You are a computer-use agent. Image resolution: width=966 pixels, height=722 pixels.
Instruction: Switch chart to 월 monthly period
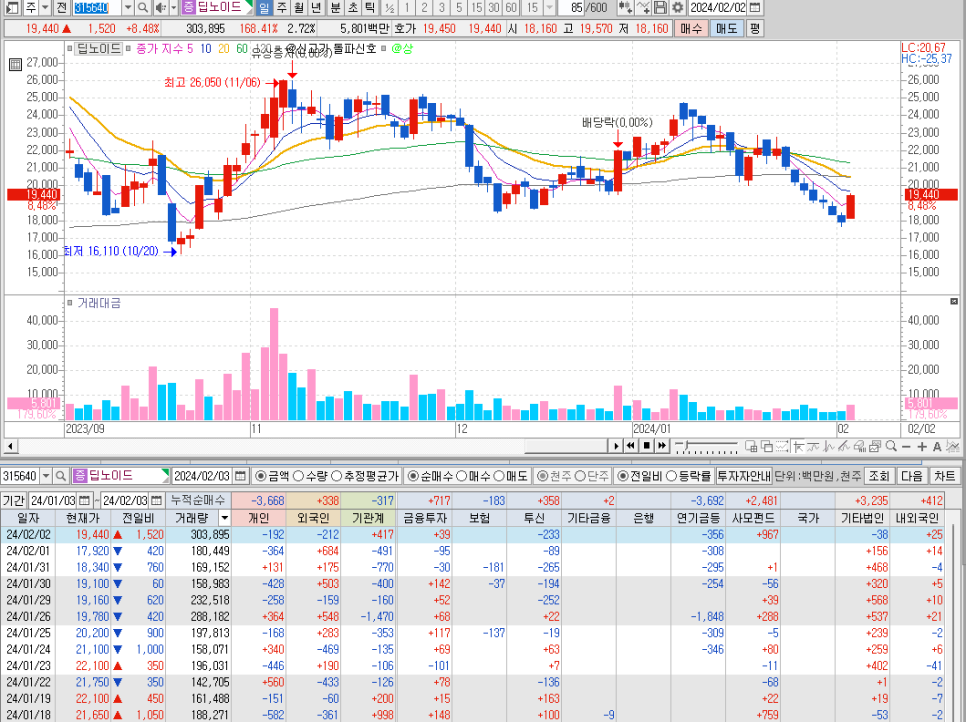click(x=299, y=7)
